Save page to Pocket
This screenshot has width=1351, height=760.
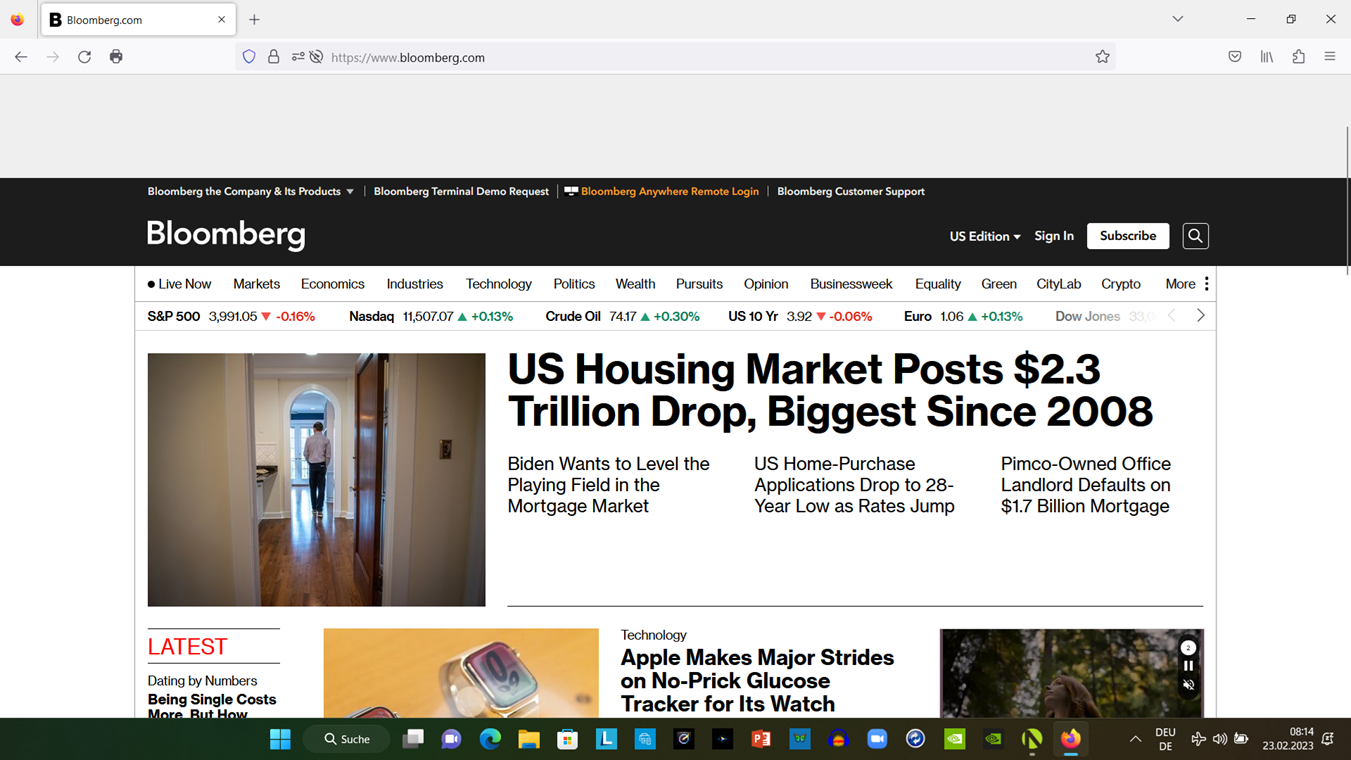tap(1235, 57)
